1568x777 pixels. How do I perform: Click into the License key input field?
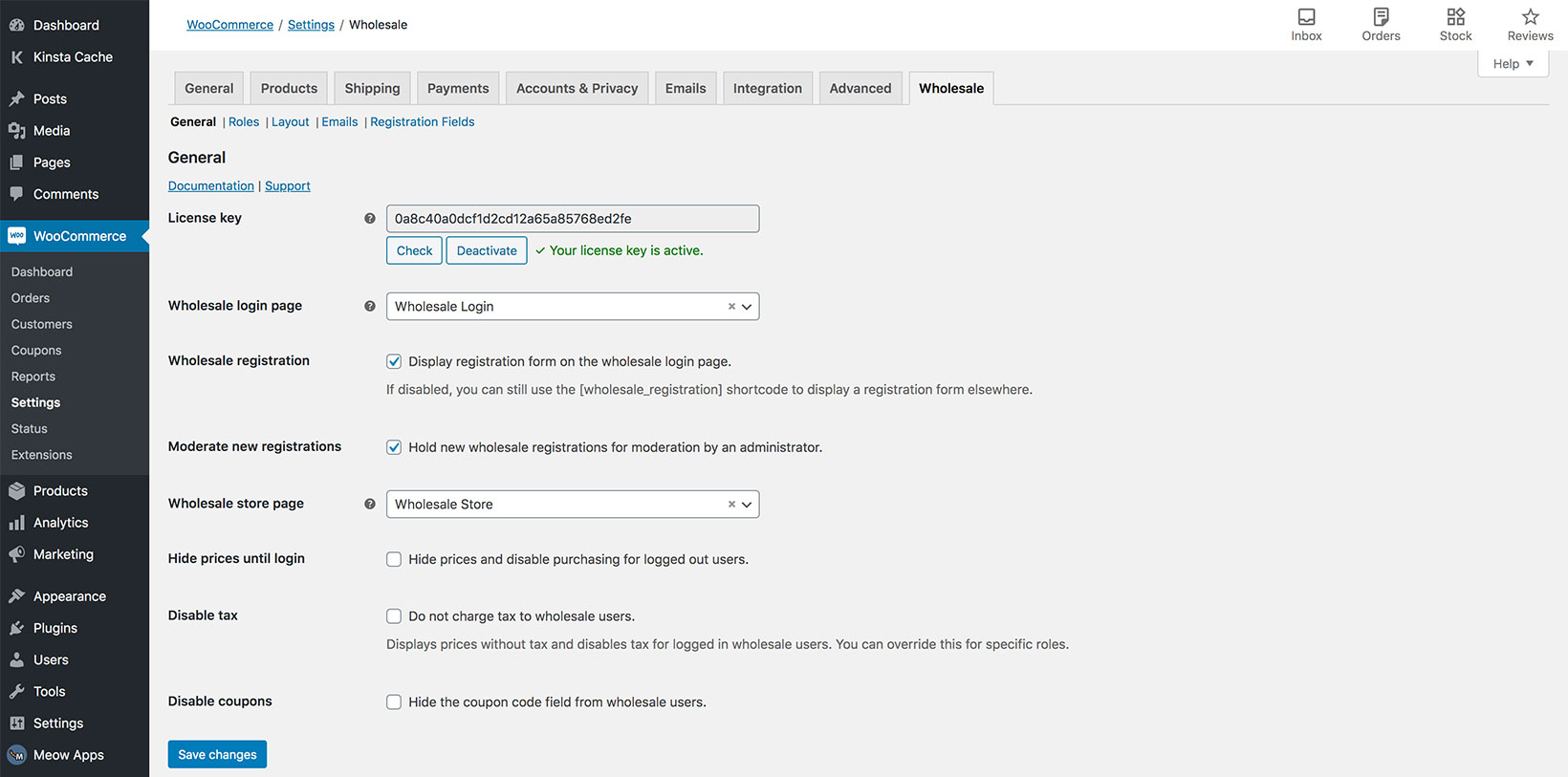click(573, 219)
